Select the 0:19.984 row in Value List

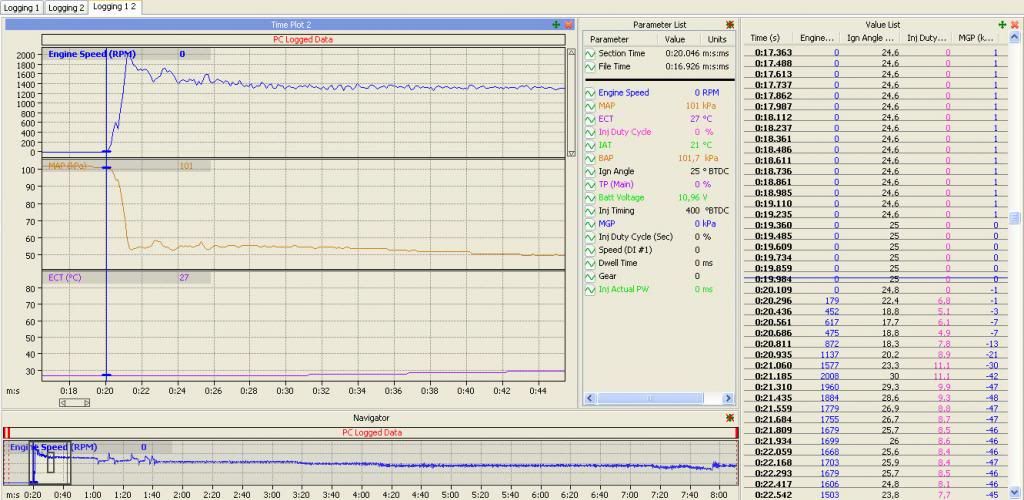coord(875,279)
